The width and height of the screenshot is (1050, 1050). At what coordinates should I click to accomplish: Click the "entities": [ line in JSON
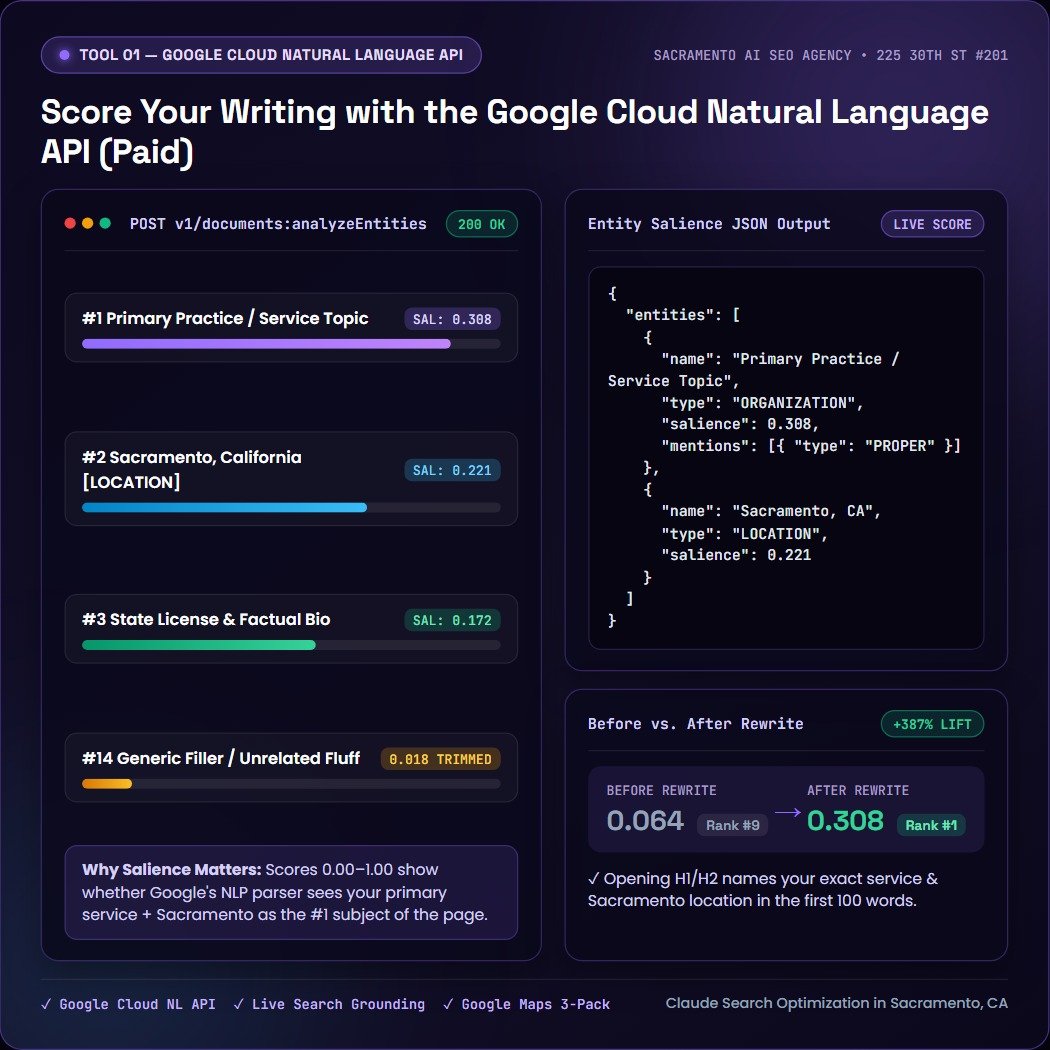682,315
